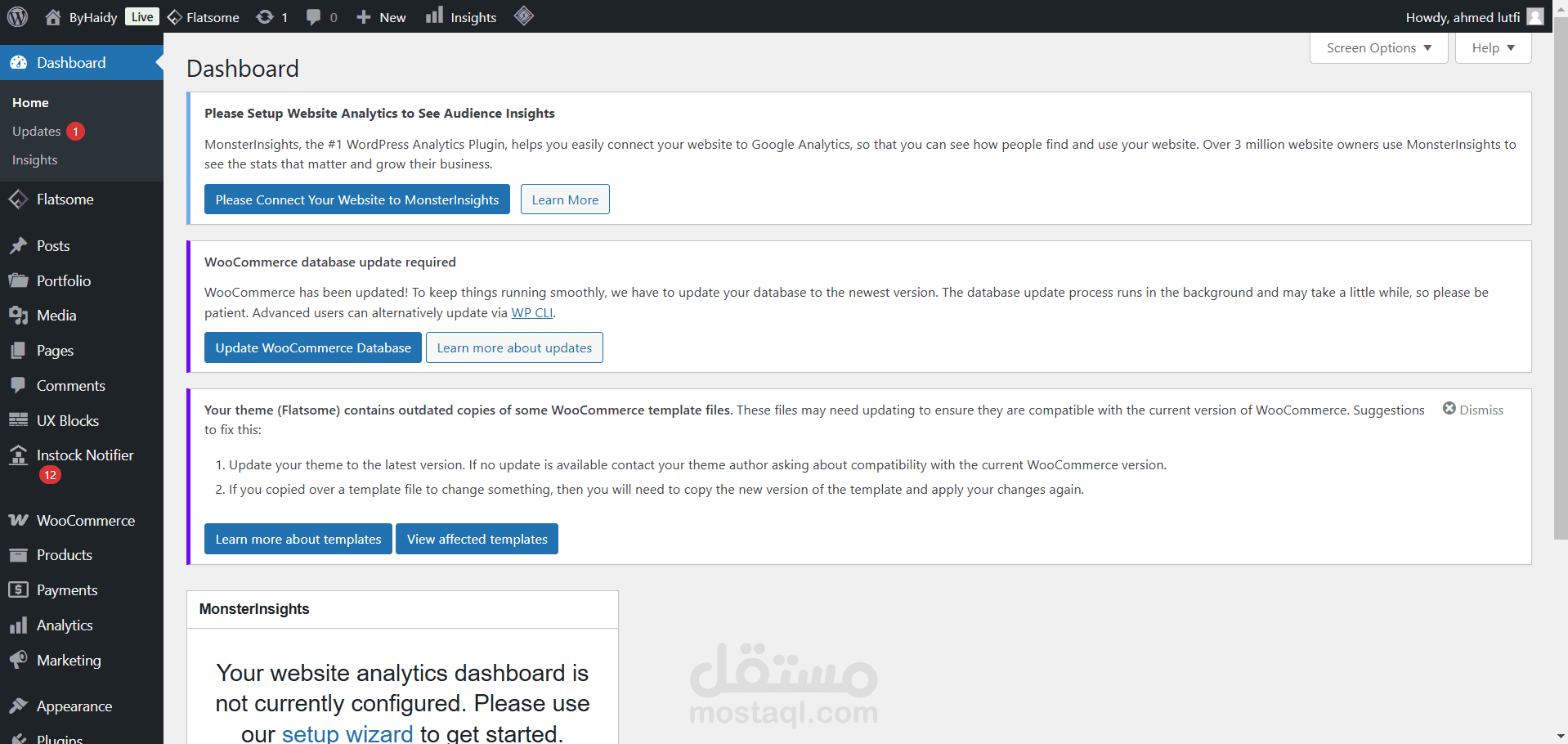The image size is (1568, 744).
Task: Click the New label in the admin bar
Action: coord(392,17)
